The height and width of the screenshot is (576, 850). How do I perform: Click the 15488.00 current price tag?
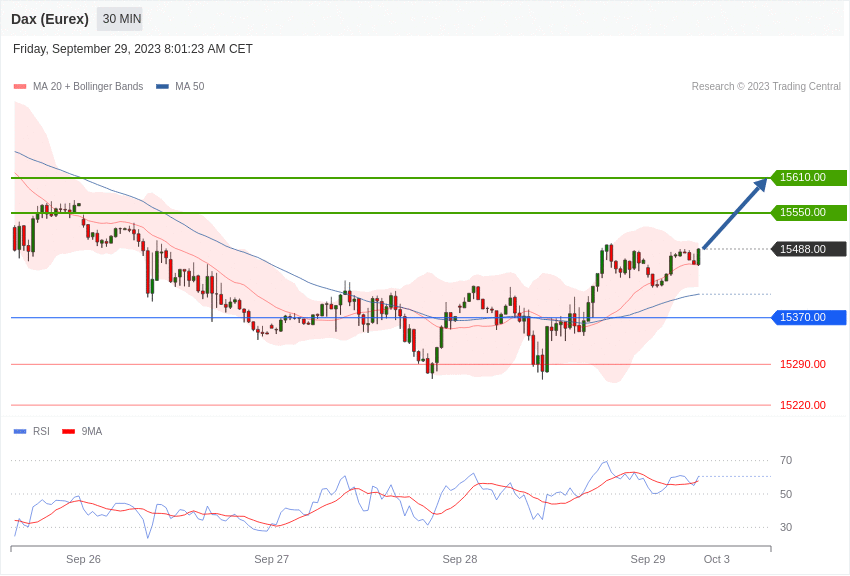point(808,249)
